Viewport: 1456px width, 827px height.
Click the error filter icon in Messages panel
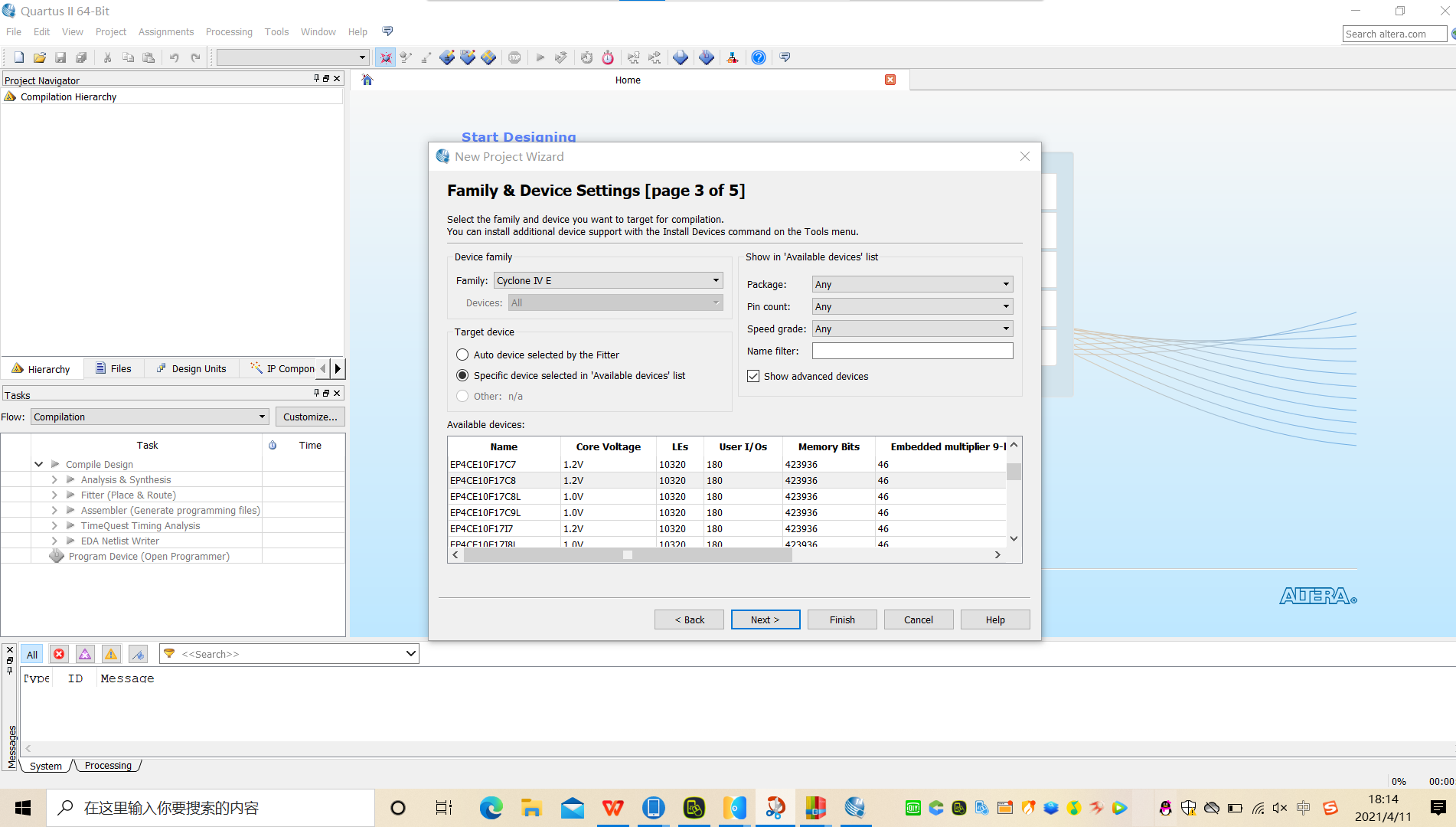[x=59, y=654]
